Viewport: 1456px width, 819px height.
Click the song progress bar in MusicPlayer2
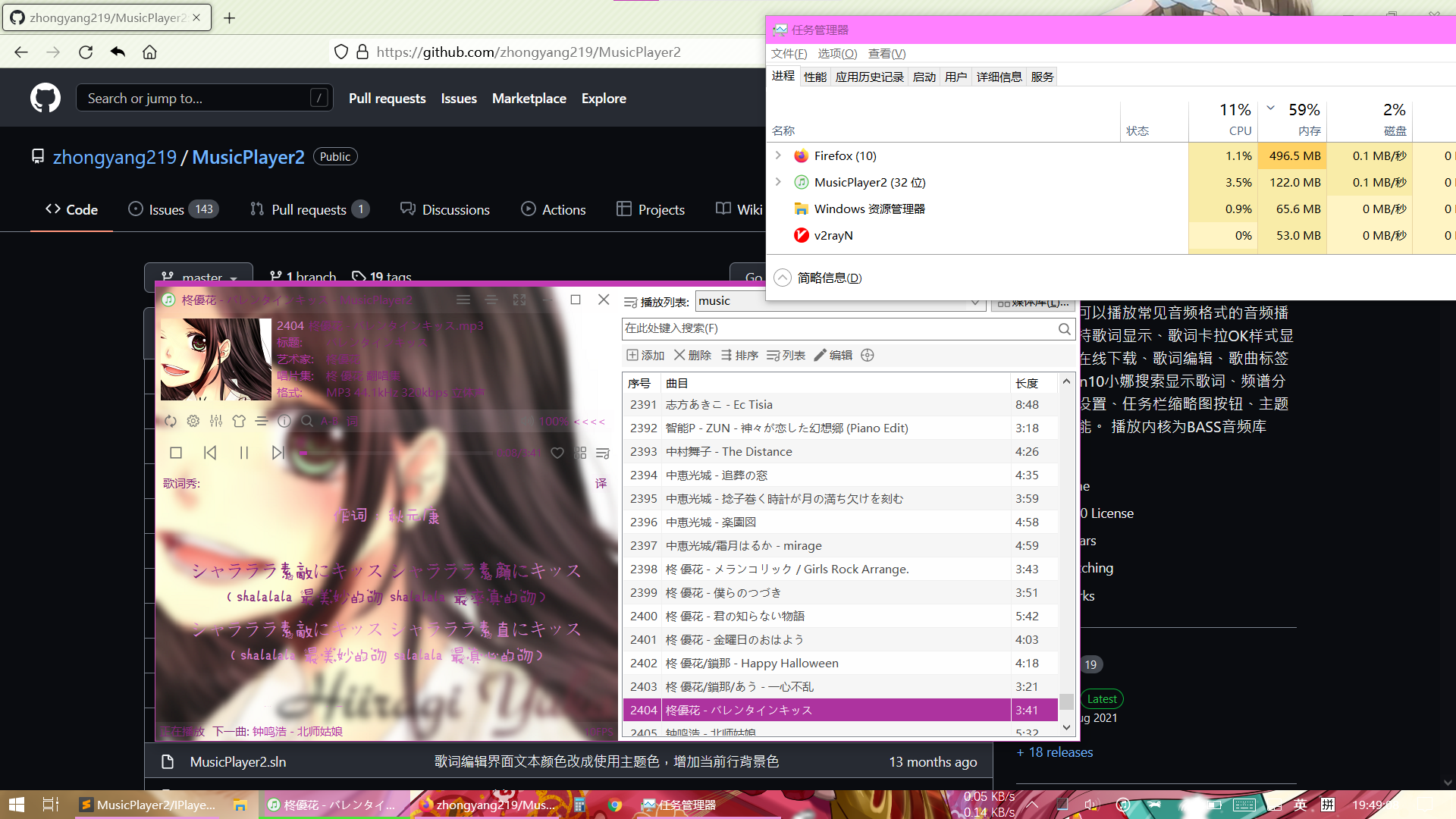[394, 453]
